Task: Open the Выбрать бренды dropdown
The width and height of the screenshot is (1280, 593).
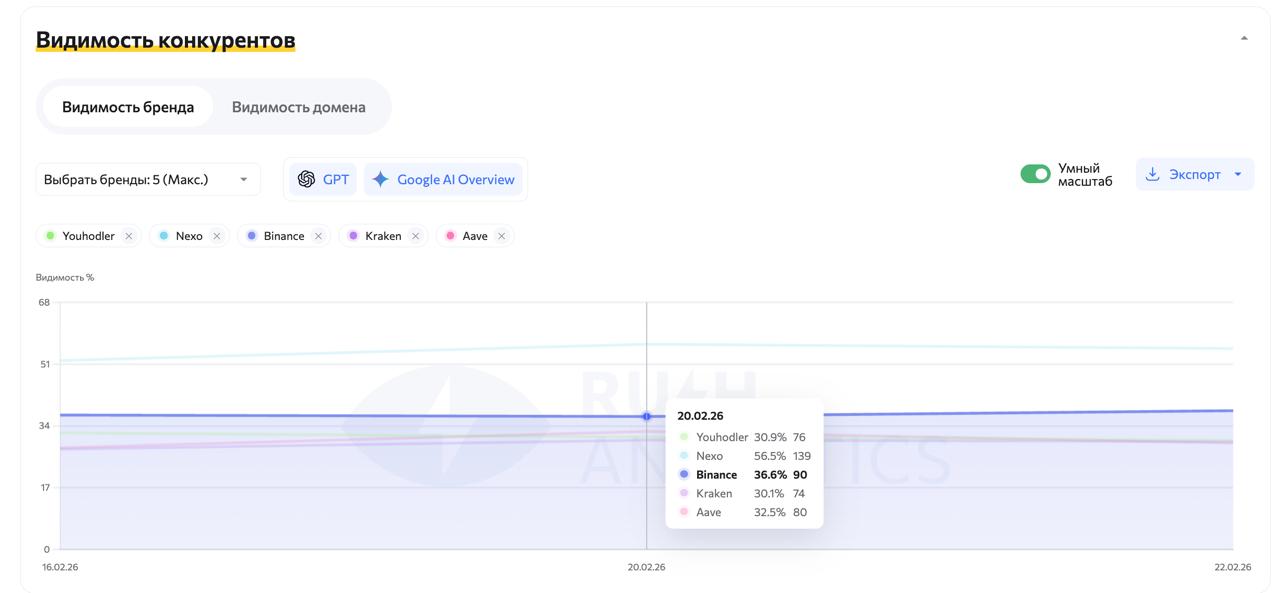Action: coord(147,180)
